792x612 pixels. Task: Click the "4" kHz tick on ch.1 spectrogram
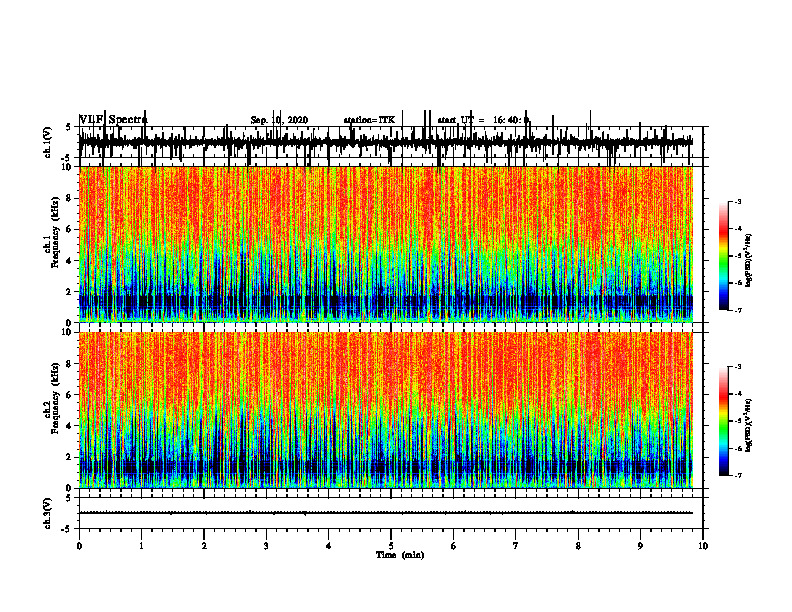(x=70, y=261)
